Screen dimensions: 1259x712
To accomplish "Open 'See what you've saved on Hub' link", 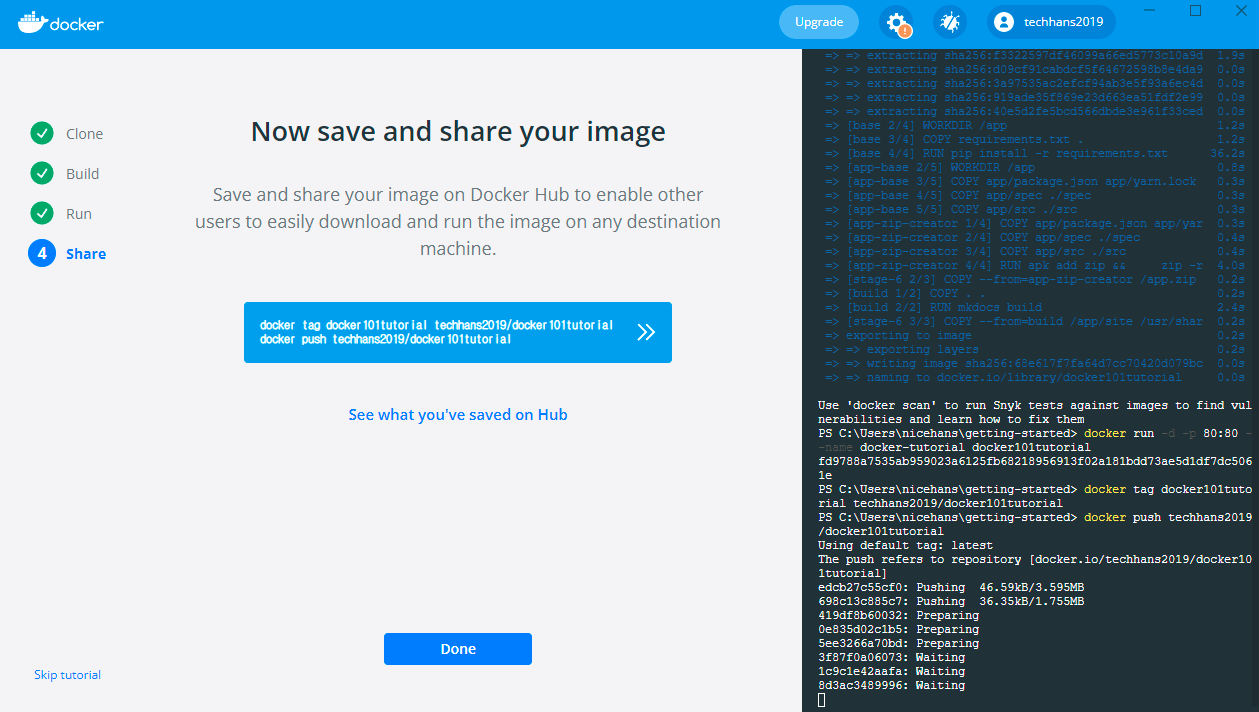I will click(458, 414).
